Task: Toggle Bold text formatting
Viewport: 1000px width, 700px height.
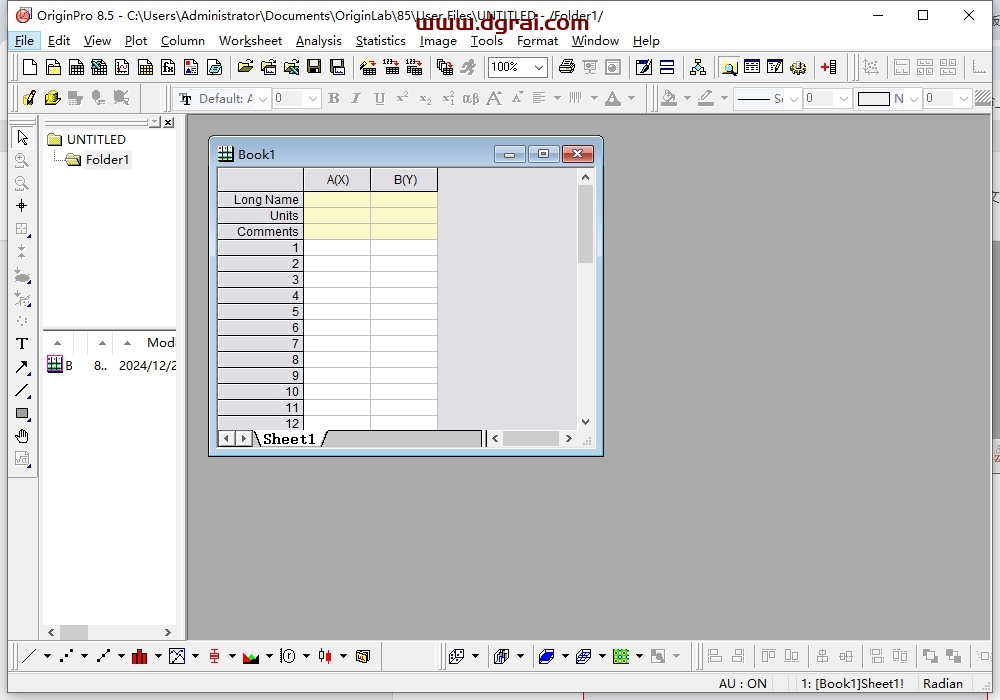Action: click(333, 98)
